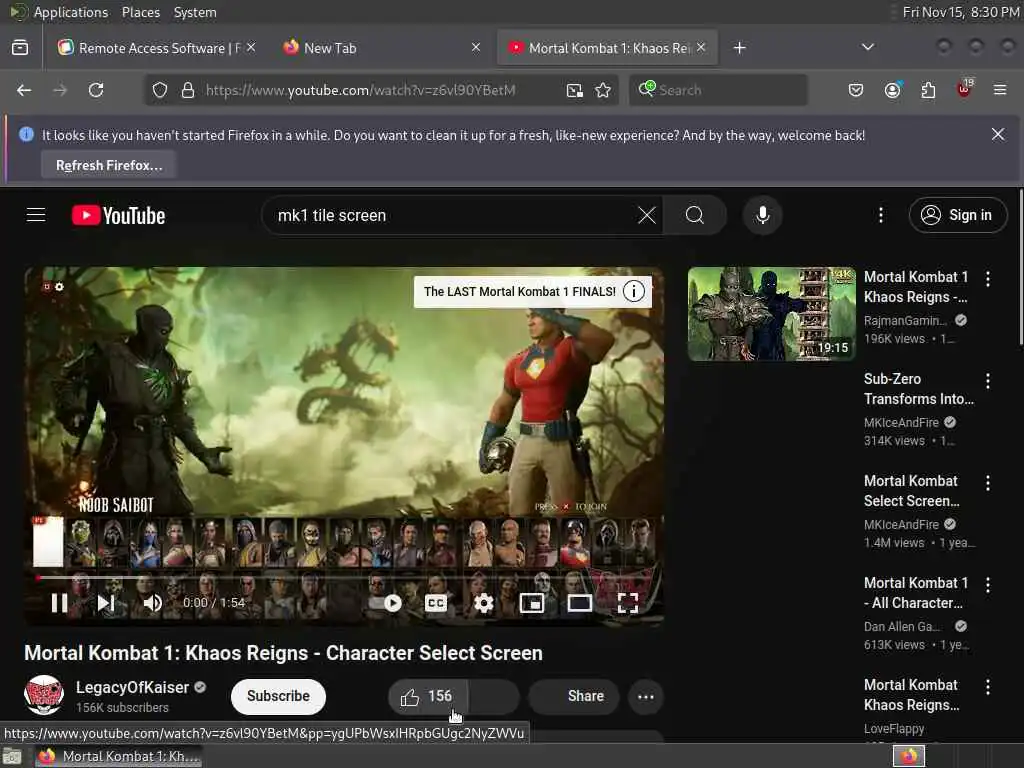This screenshot has height=768, width=1024.
Task: Open LegacyOfKaiser channel avatar
Action: coord(44,696)
